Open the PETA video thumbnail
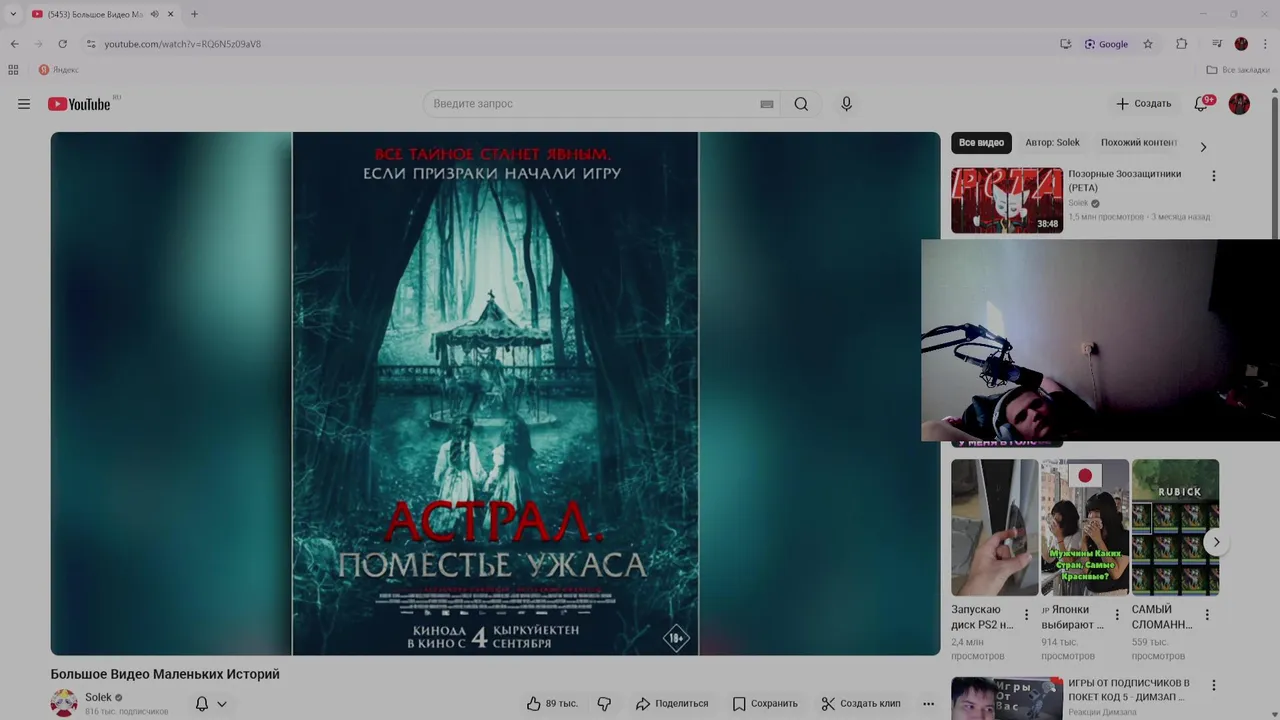 click(1007, 200)
